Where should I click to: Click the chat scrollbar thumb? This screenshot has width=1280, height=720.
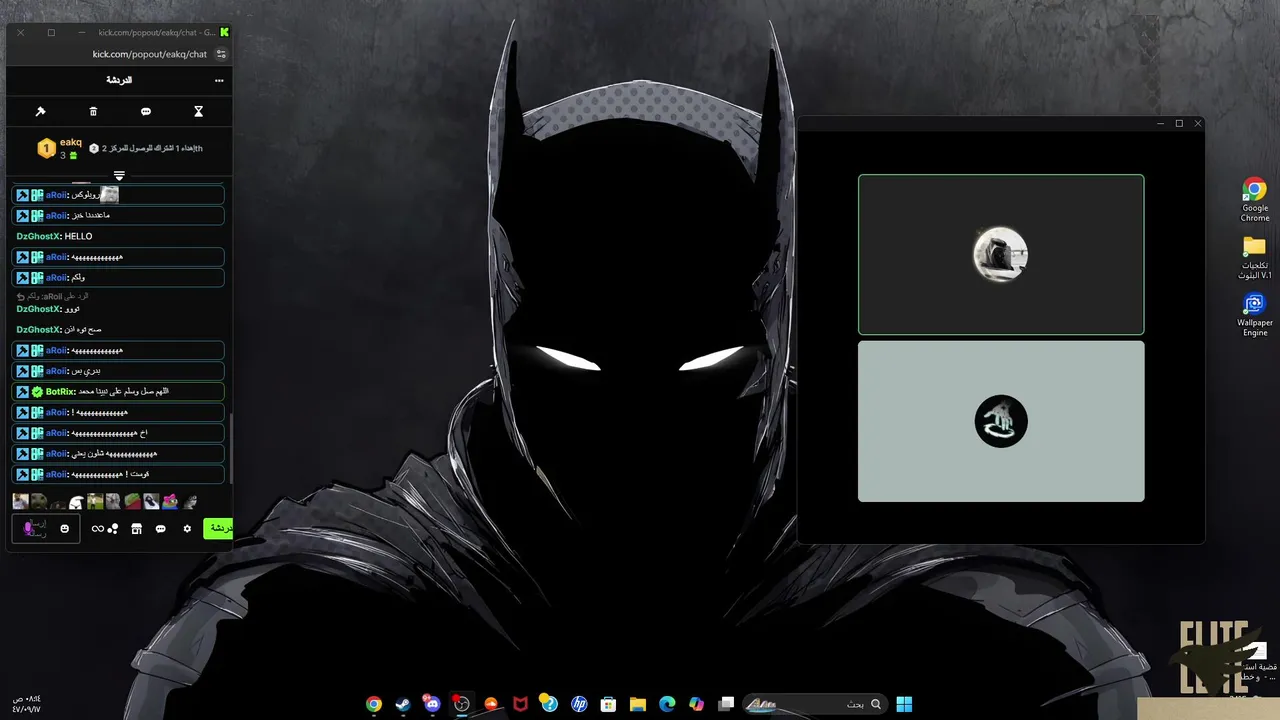(231, 450)
